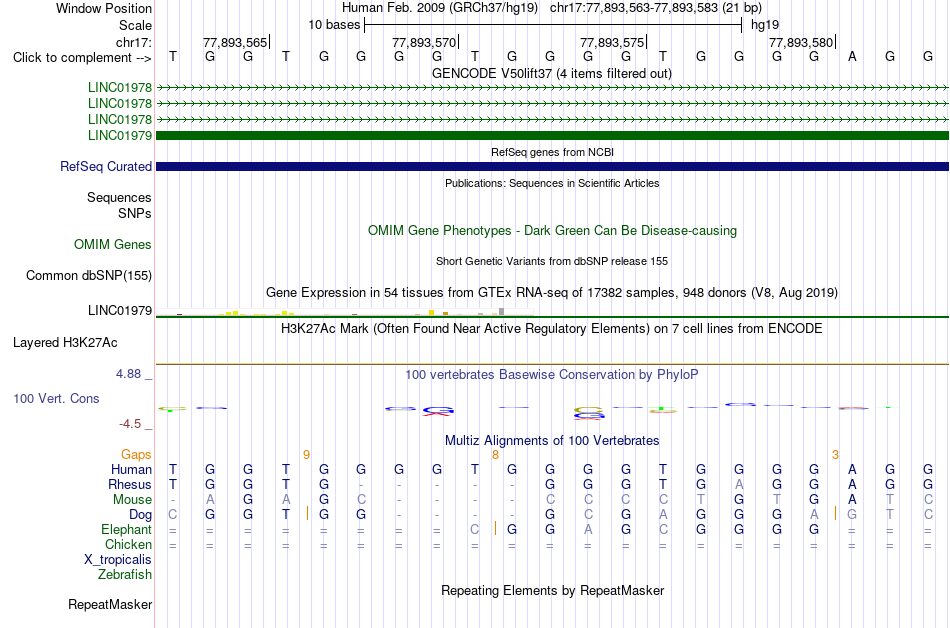Open the H3K27Ac Mark ENCODE track title
This screenshot has width=950, height=628.
point(552,329)
